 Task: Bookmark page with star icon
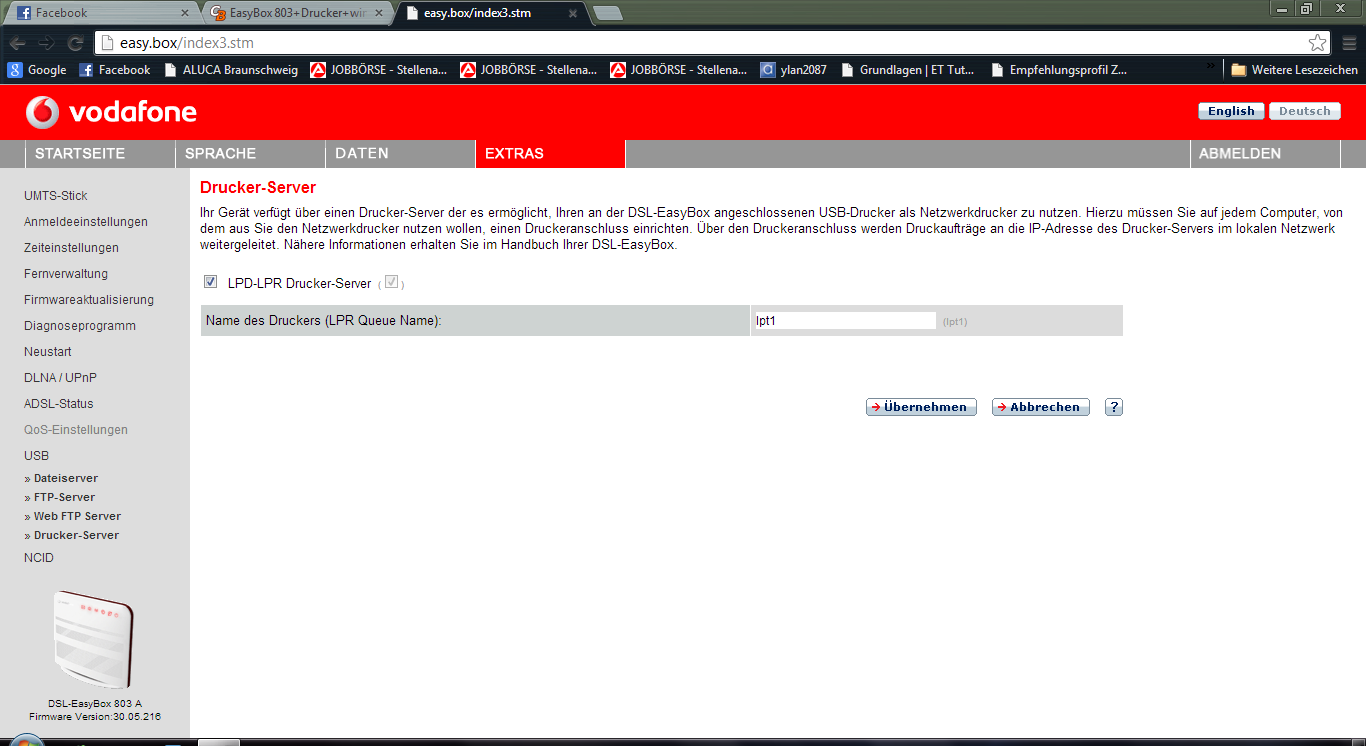tap(1317, 43)
